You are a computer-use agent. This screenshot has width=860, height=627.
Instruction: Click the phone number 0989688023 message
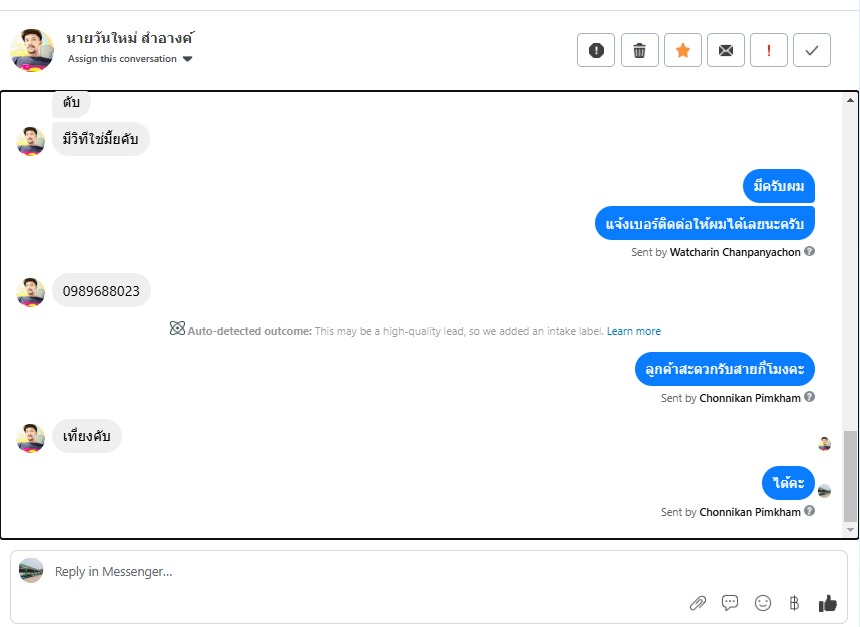[101, 291]
